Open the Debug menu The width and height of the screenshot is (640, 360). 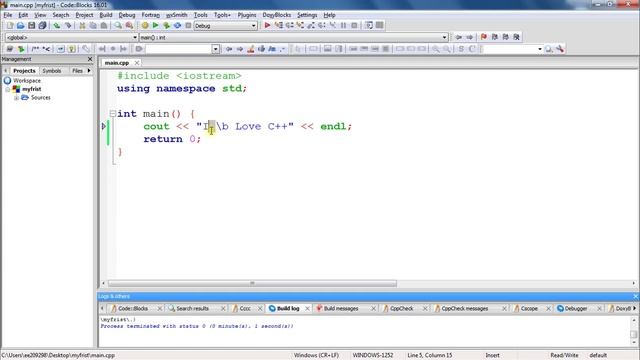point(127,15)
